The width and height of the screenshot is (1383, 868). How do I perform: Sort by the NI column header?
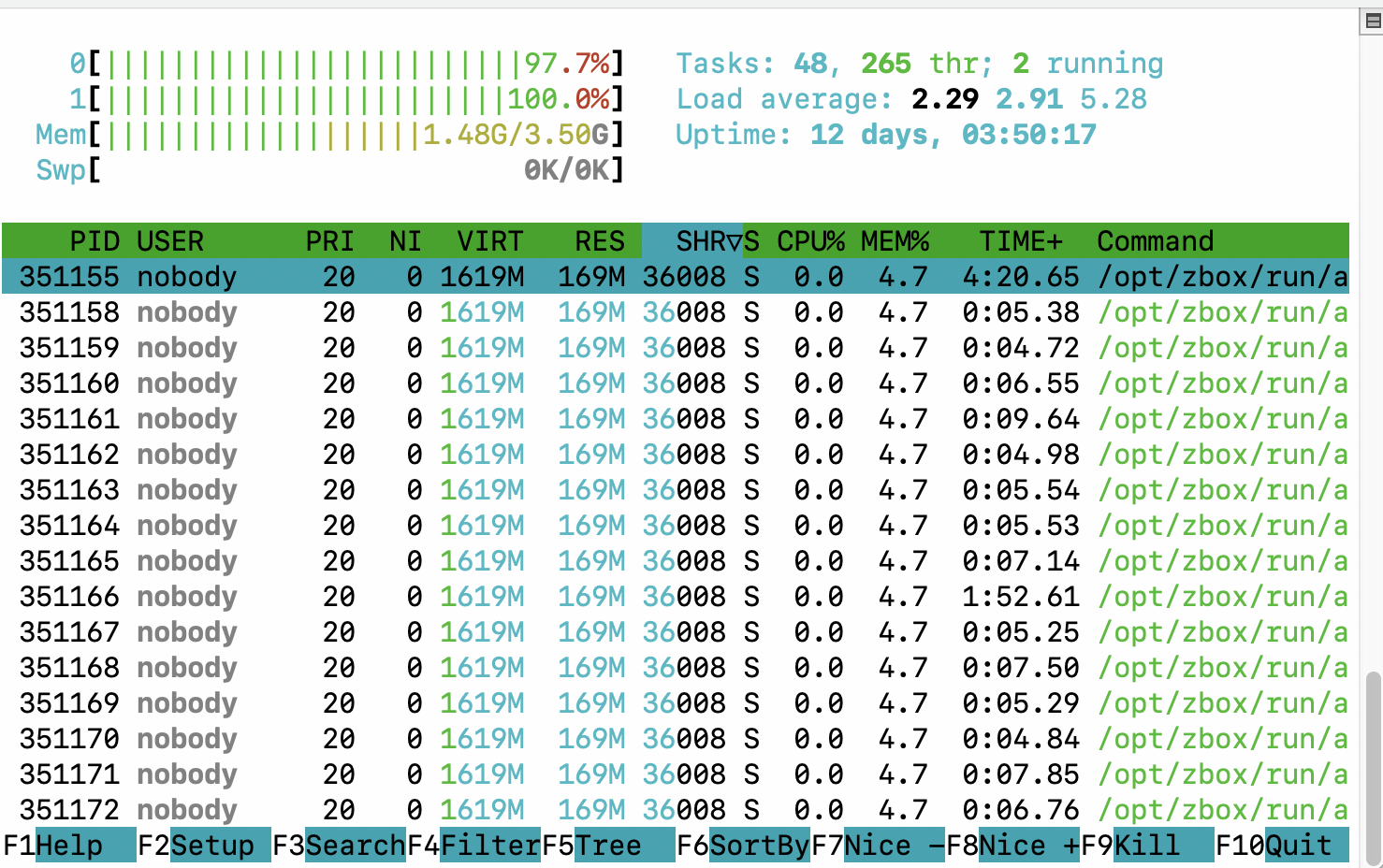point(405,241)
